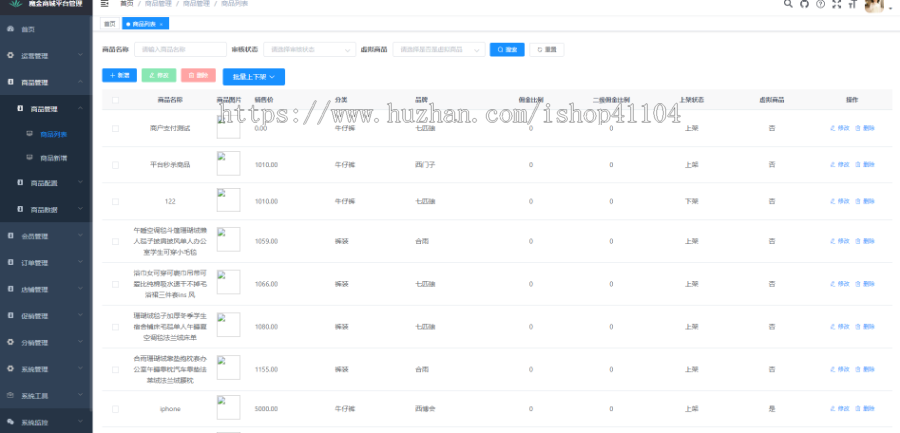Click the 店铺管理 sidebar icon
The image size is (900, 433).
(x=10, y=289)
